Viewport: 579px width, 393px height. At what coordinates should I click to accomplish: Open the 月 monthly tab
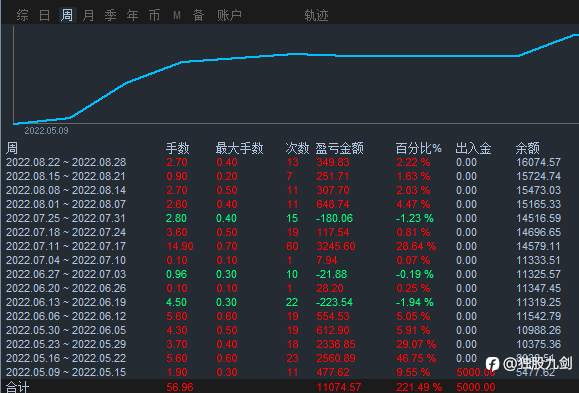click(x=88, y=16)
